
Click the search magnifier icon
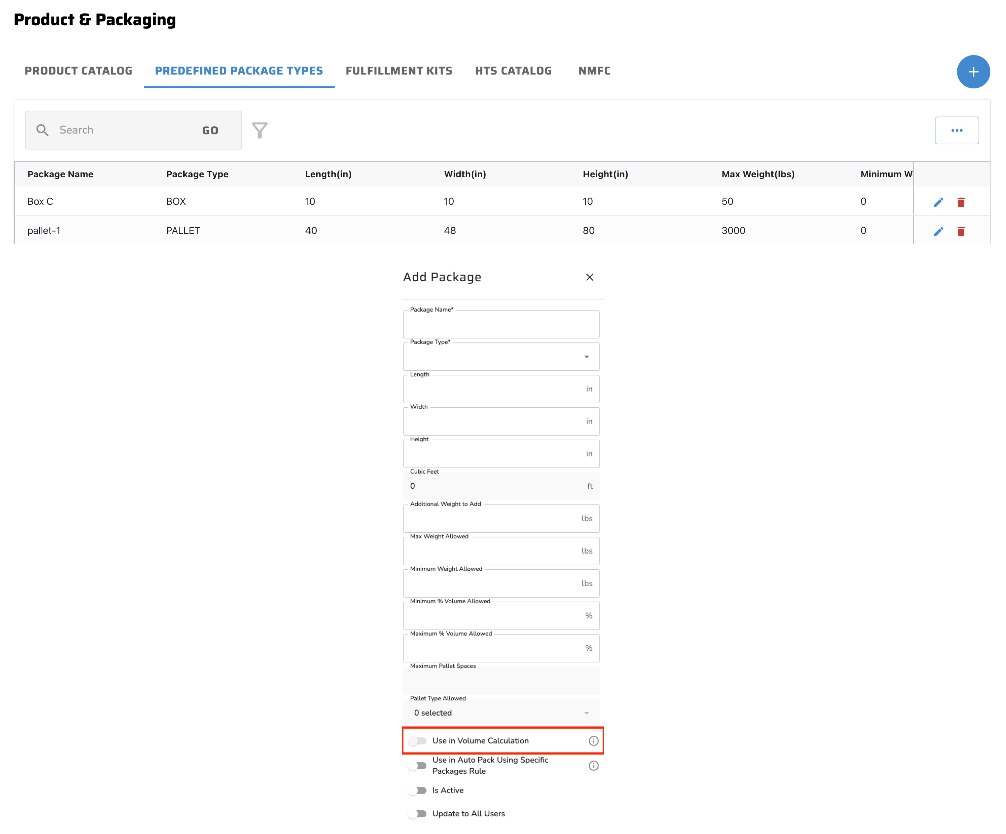coord(42,130)
